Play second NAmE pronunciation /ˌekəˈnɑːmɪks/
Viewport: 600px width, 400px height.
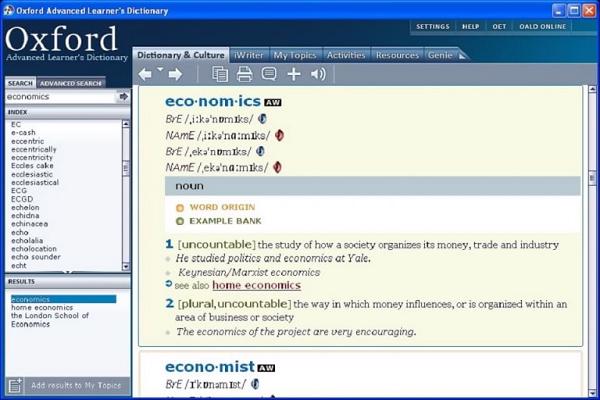[277, 167]
